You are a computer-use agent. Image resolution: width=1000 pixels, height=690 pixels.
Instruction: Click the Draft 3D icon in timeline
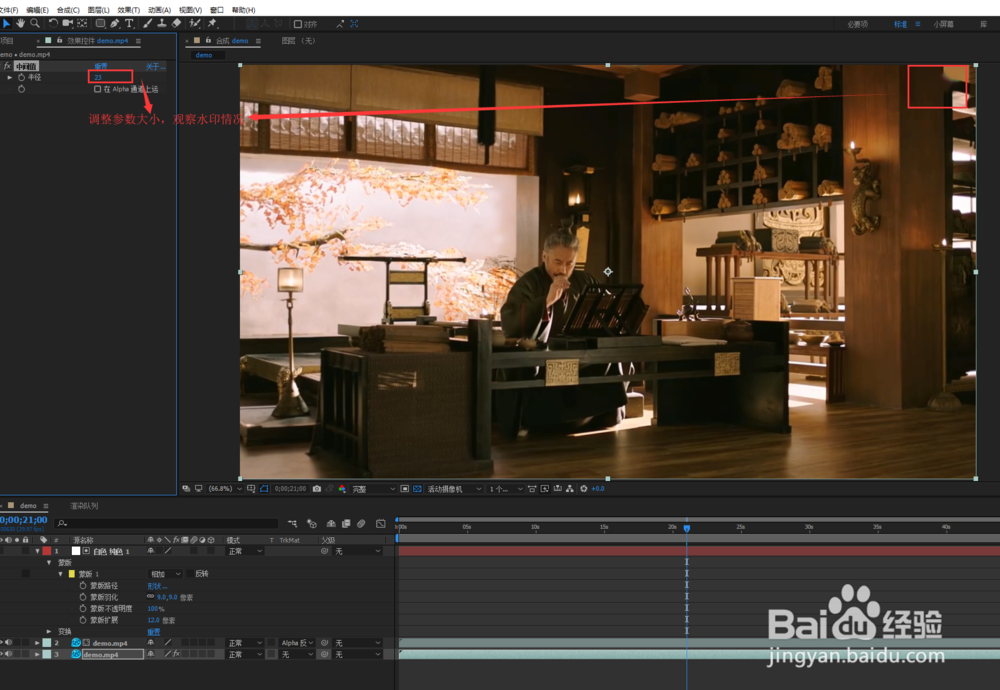click(x=312, y=524)
